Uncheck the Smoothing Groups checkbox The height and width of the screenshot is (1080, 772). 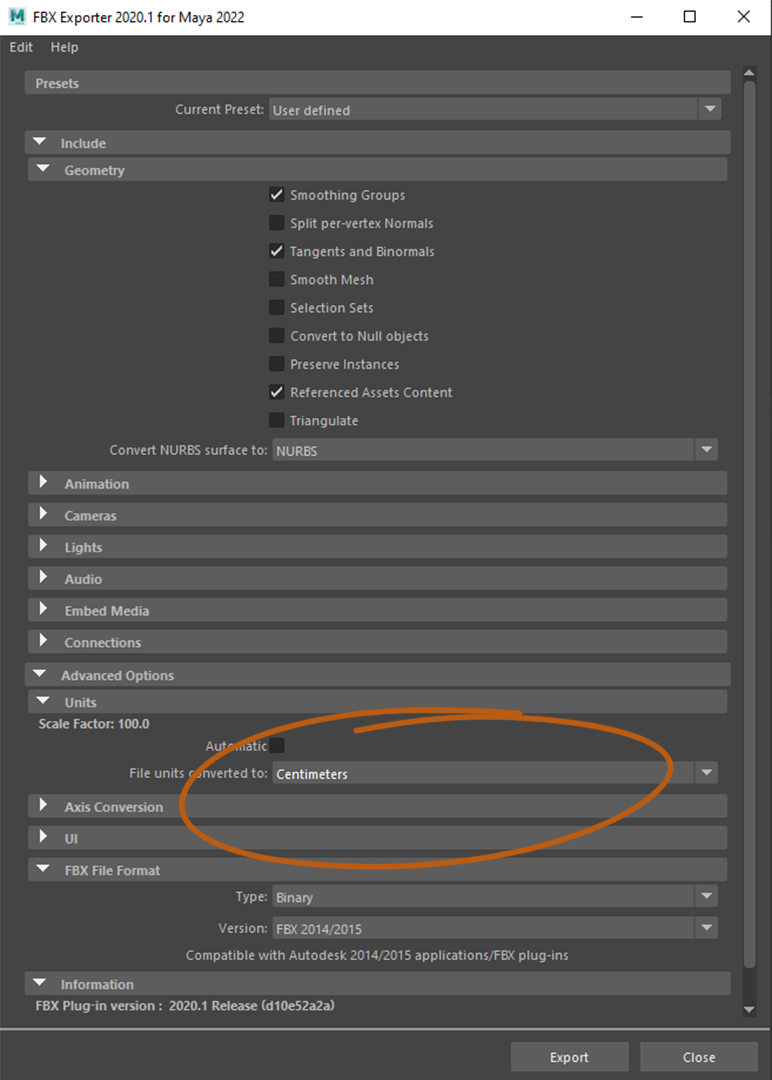coord(277,195)
